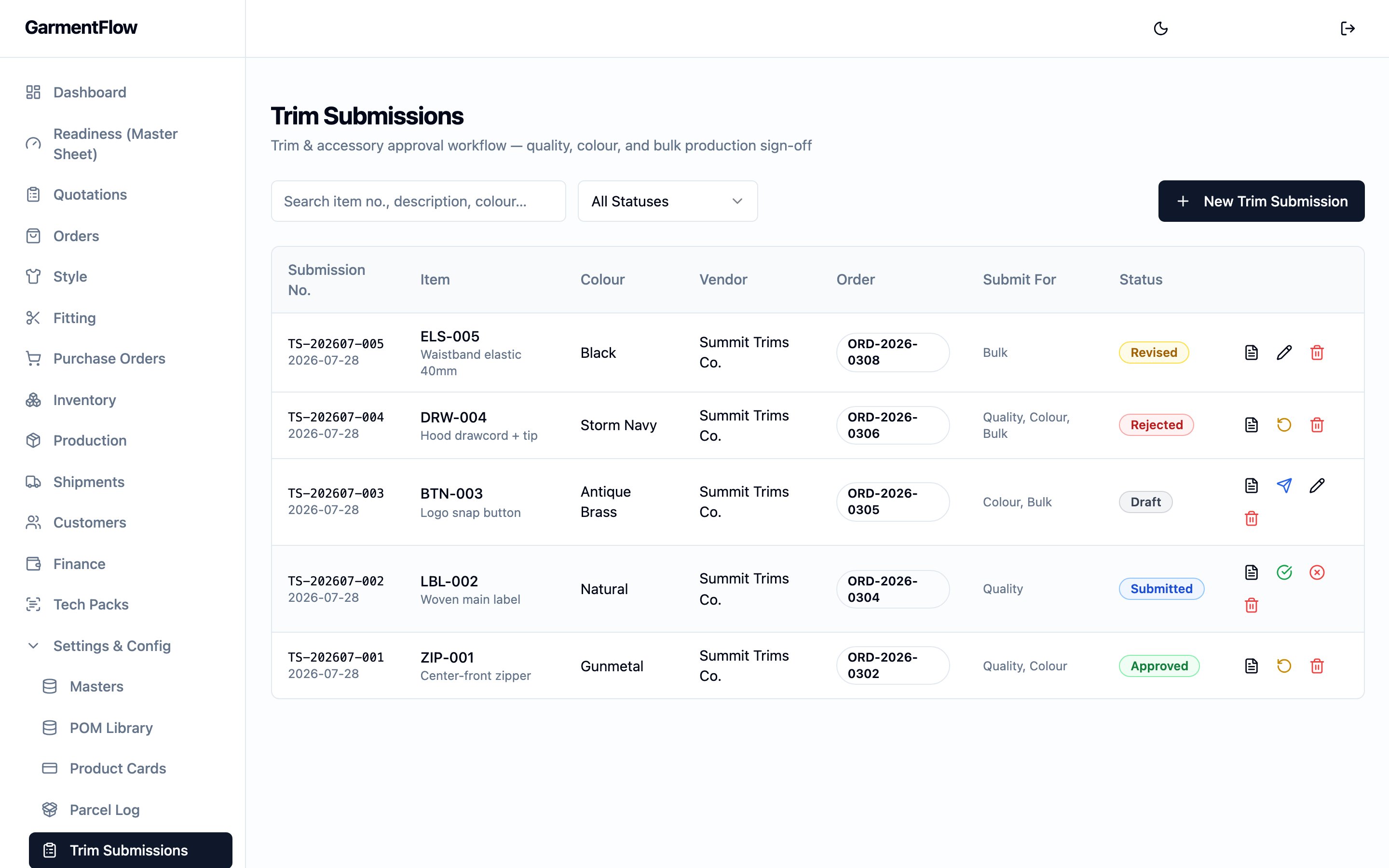1389x868 pixels.
Task: Go to Dashboard in the sidebar
Action: [x=123, y=93]
